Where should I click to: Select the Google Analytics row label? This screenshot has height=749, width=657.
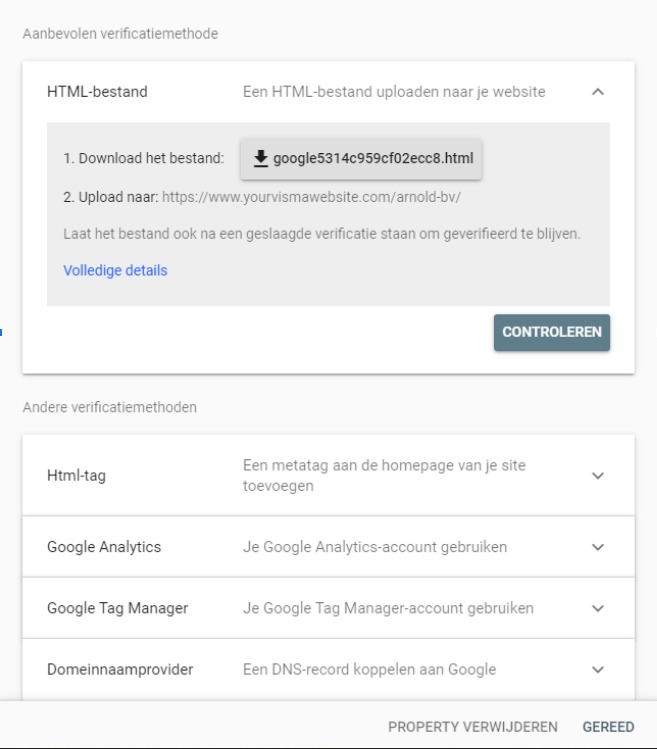click(104, 547)
